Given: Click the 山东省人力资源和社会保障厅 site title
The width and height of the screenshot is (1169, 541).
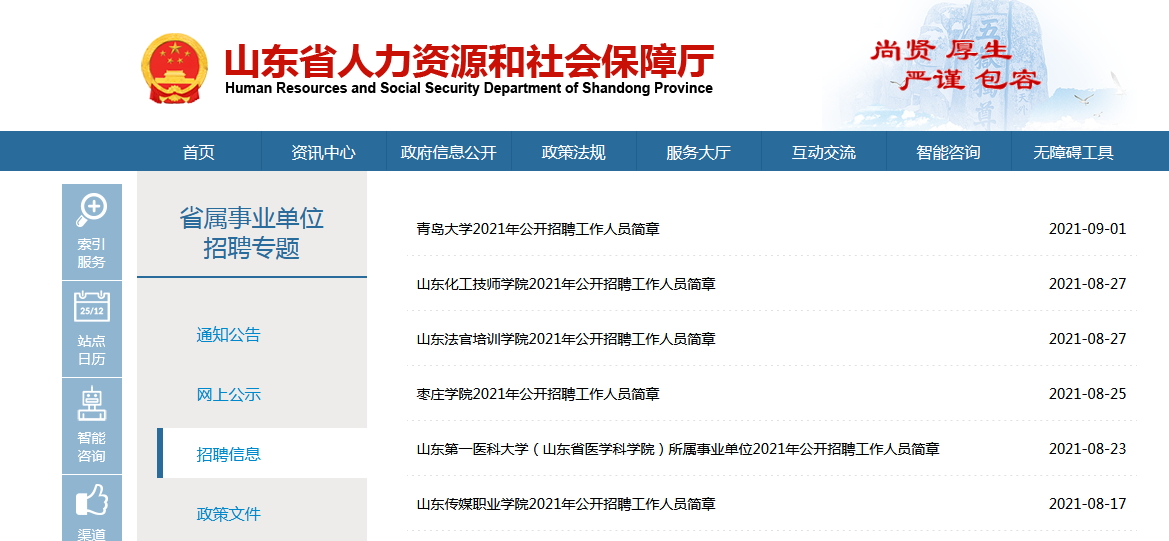Looking at the screenshot, I should pyautogui.click(x=468, y=63).
